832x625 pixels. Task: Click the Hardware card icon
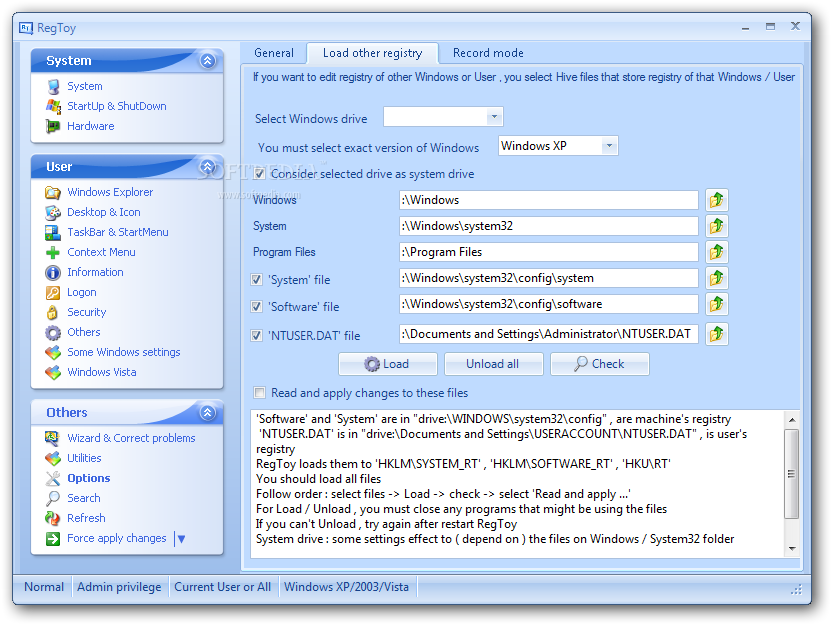[x=53, y=126]
